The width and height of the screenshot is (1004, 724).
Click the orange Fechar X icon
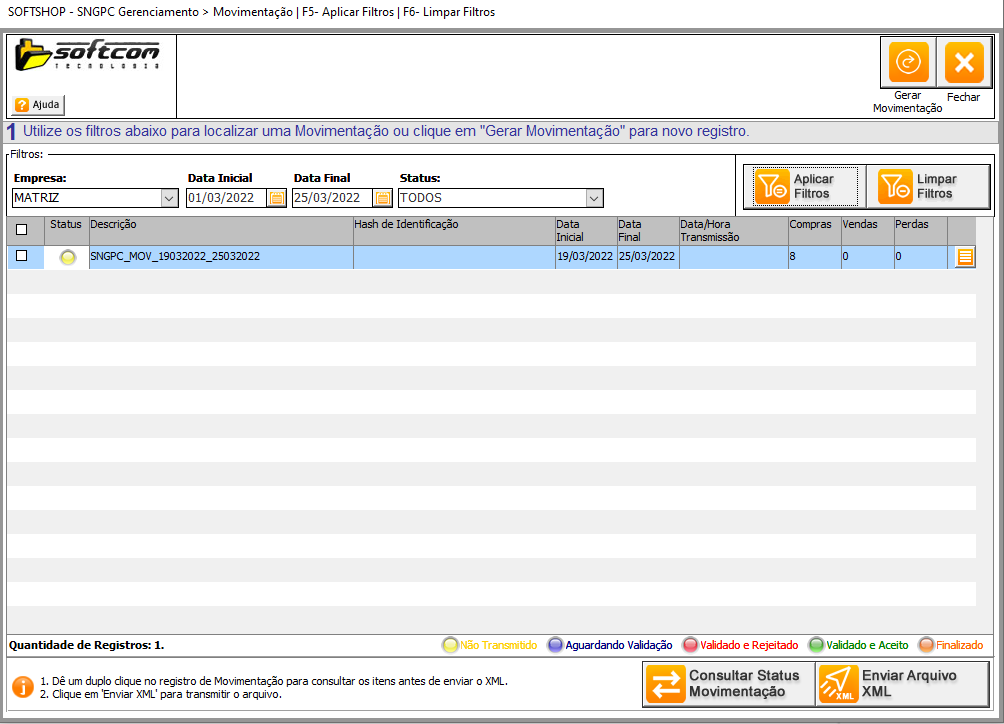point(964,63)
